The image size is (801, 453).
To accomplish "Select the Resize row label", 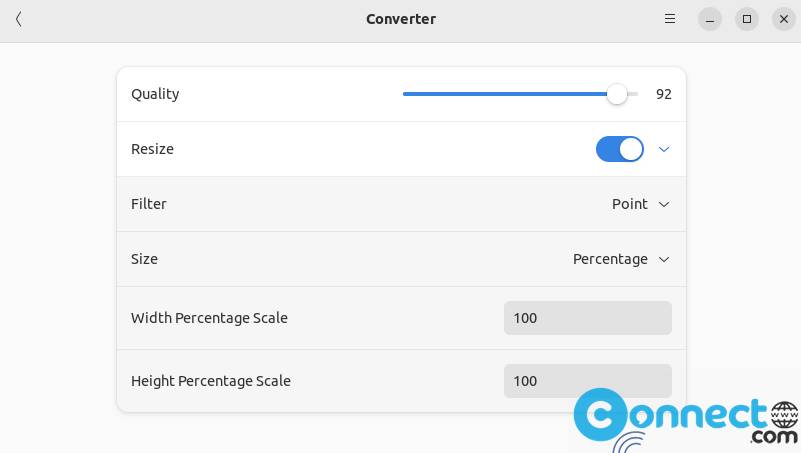I will coord(152,149).
